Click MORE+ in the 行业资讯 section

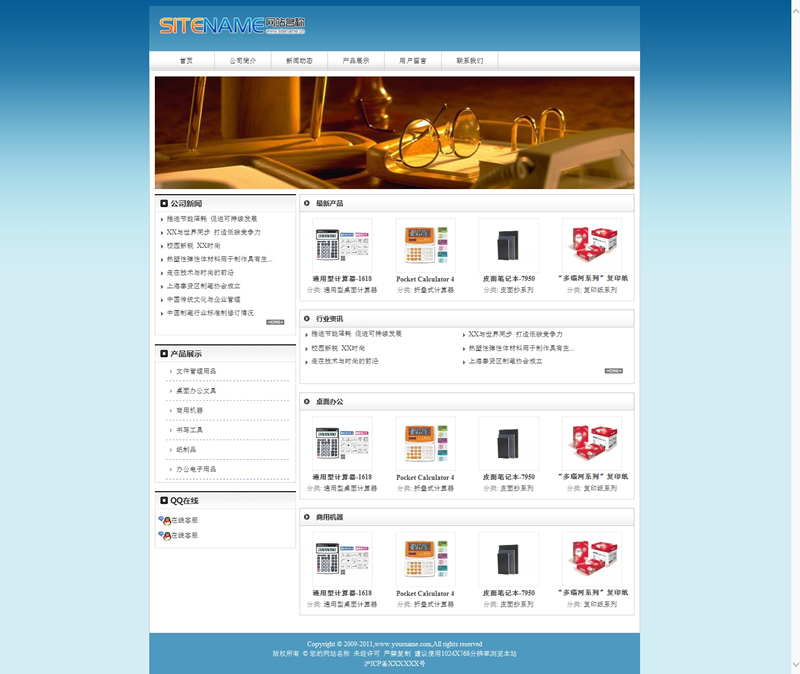(614, 371)
